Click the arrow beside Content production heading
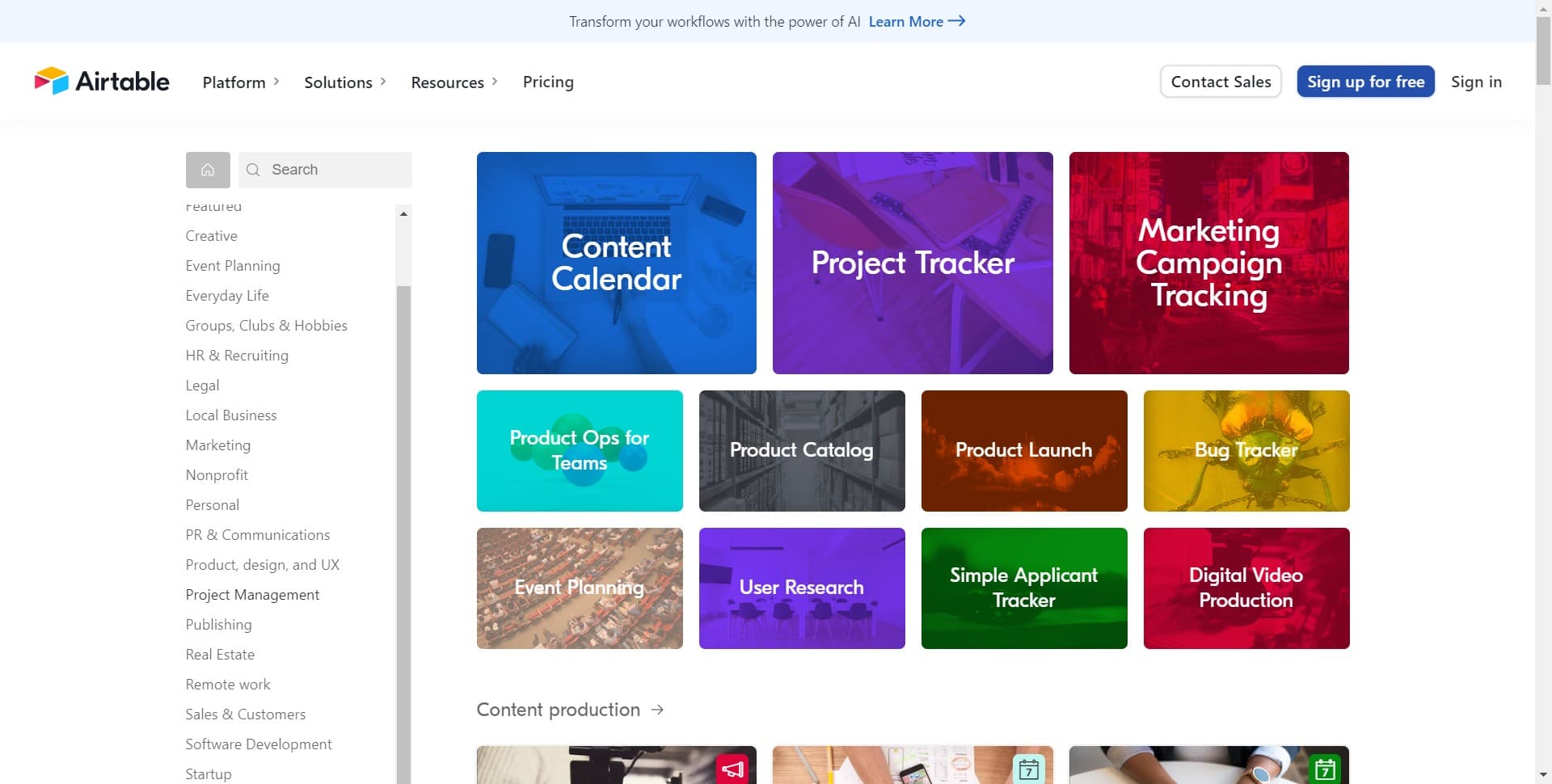The width and height of the screenshot is (1552, 784). [656, 710]
